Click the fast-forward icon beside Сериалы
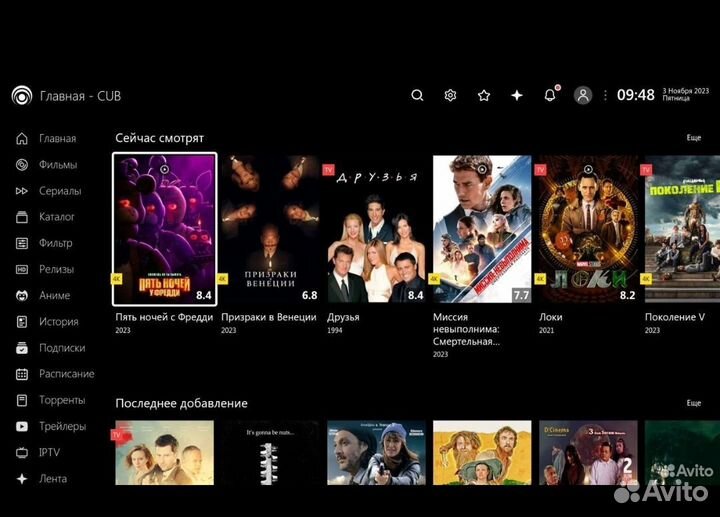720x517 pixels. pos(22,191)
